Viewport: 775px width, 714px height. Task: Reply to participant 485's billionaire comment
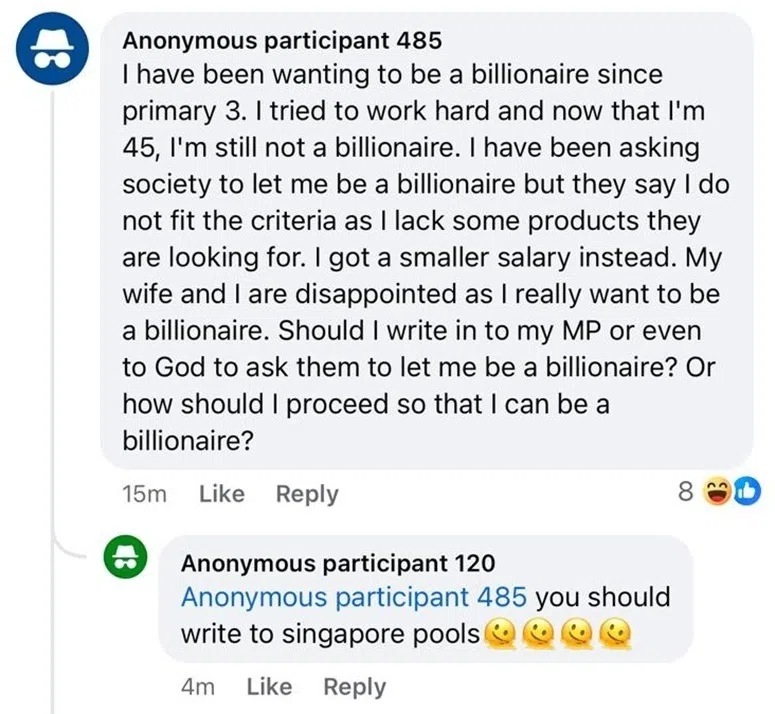pyautogui.click(x=307, y=494)
